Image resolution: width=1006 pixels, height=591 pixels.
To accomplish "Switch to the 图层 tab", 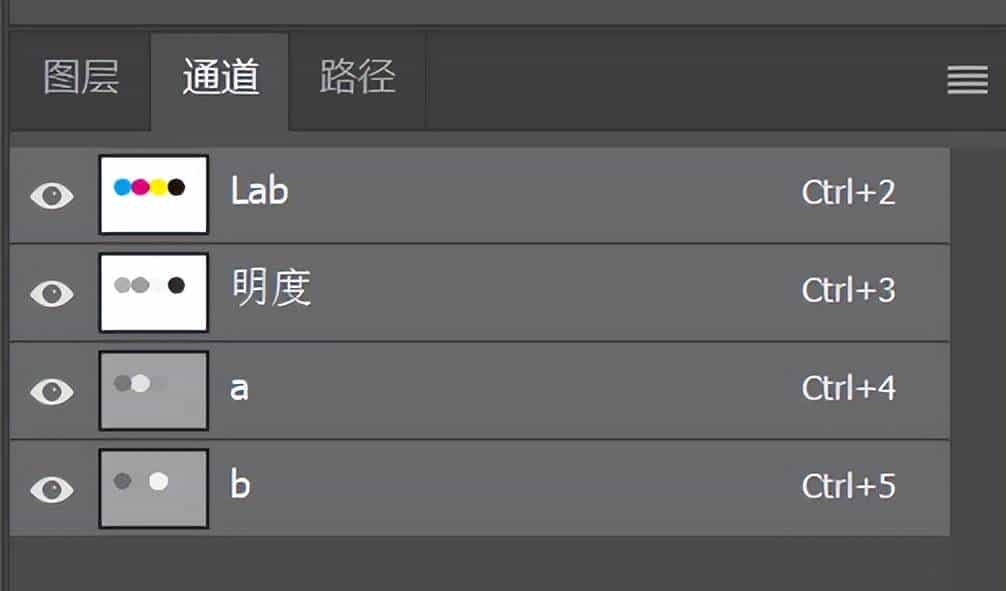I will 78,80.
